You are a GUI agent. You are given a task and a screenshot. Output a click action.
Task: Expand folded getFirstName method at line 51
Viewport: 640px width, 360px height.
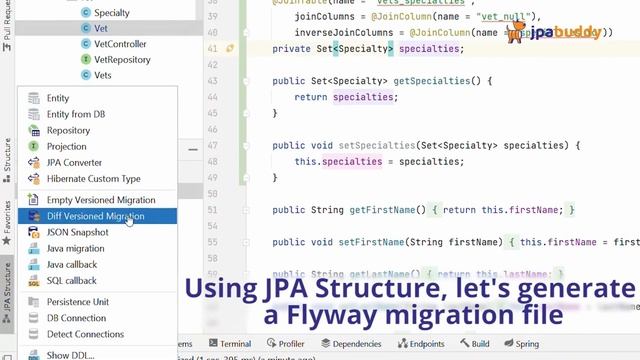click(x=246, y=210)
